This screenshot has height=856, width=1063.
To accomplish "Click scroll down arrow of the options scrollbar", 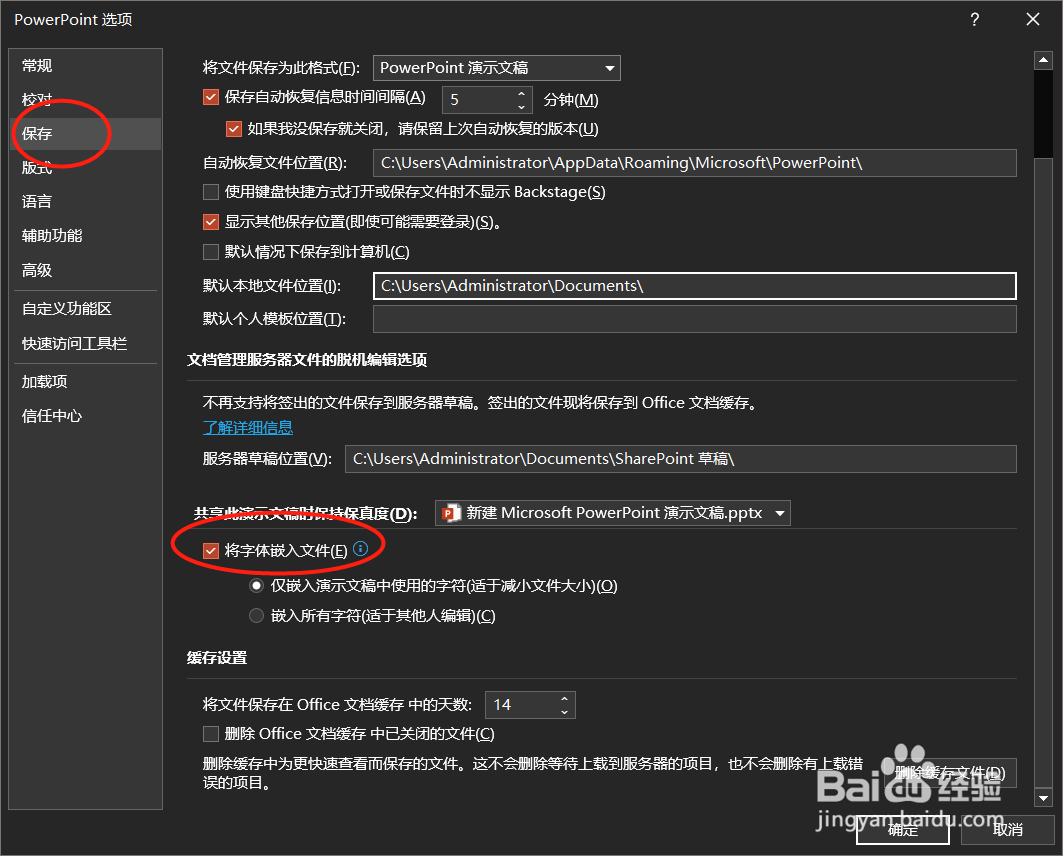I will pyautogui.click(x=1043, y=798).
